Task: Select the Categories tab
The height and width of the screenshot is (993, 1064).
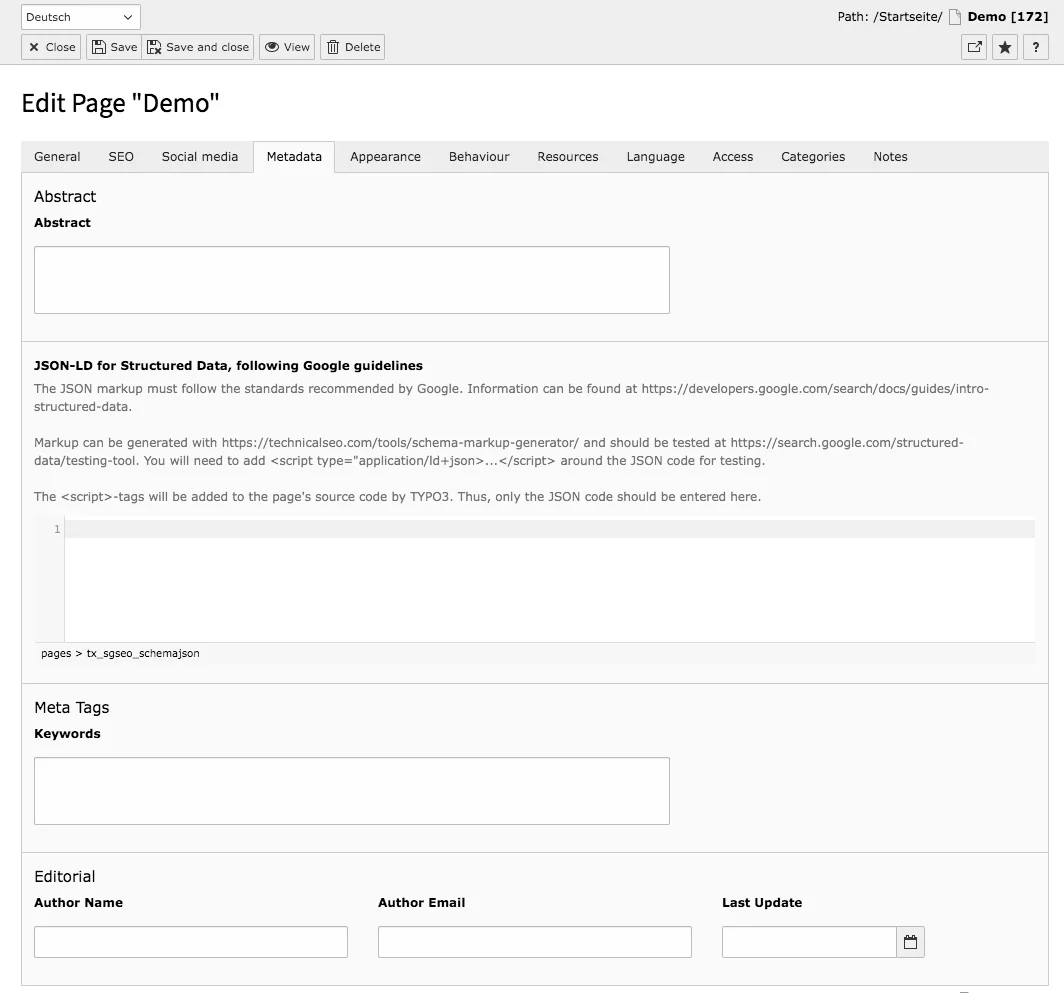Action: 812,156
